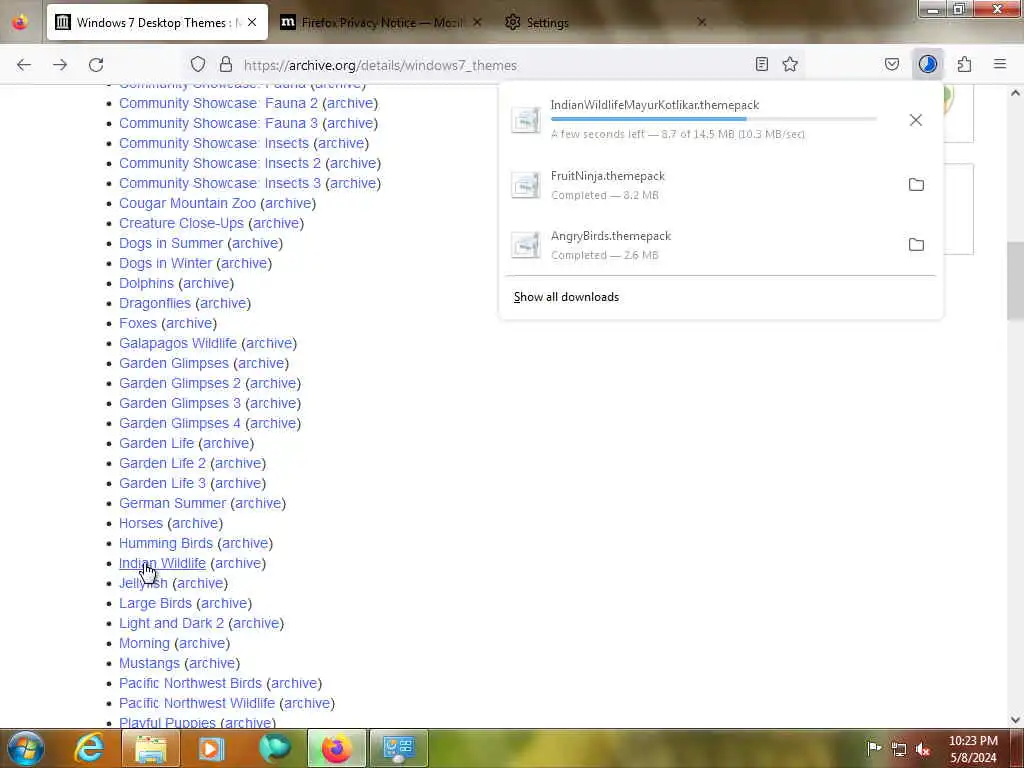1024x768 pixels.
Task: Open the Action Center flag in tray
Action: pyautogui.click(x=874, y=748)
